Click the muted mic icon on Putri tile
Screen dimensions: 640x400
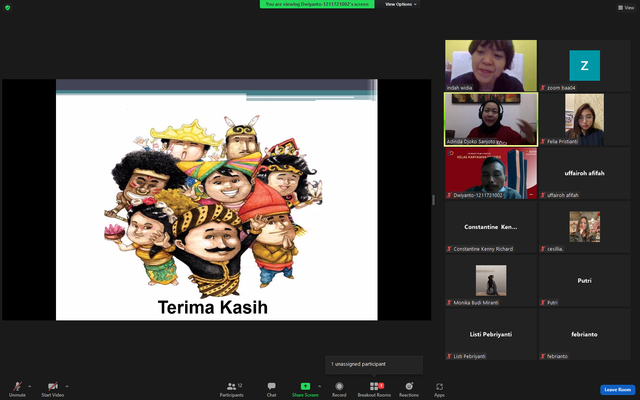click(x=543, y=302)
